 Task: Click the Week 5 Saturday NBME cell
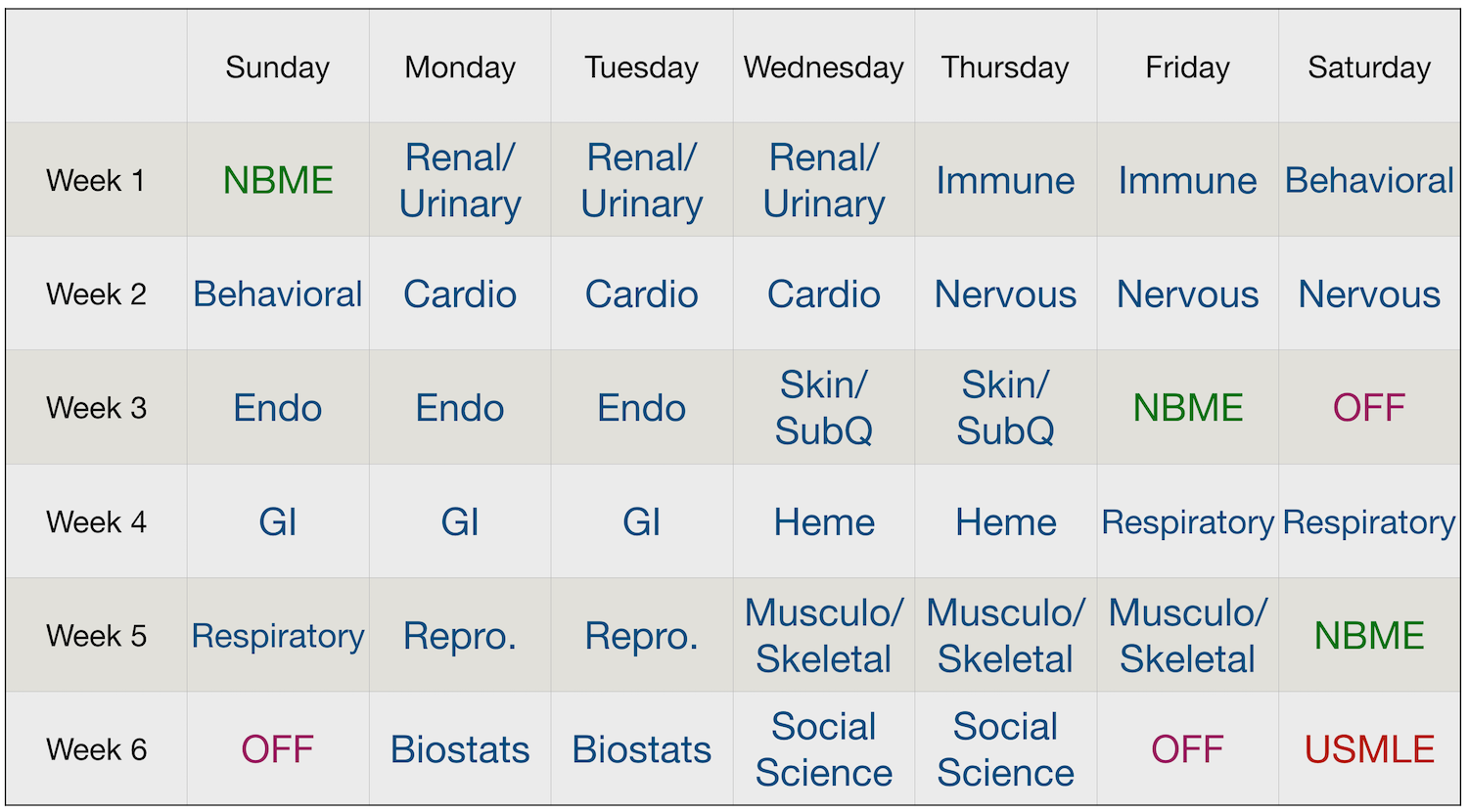[x=1369, y=636]
